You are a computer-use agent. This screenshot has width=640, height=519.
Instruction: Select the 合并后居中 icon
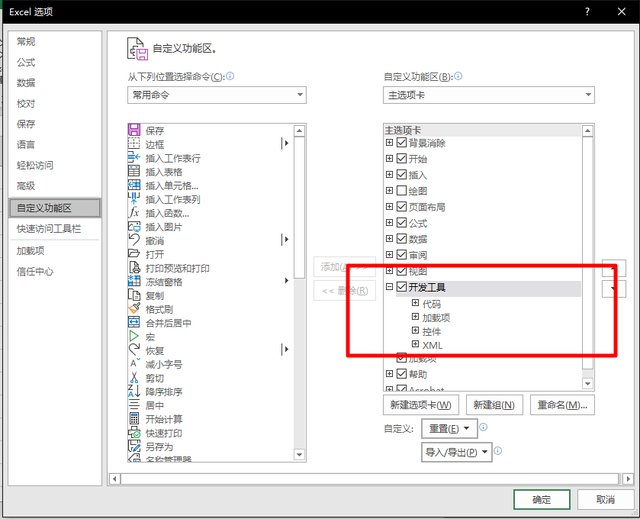[134, 322]
